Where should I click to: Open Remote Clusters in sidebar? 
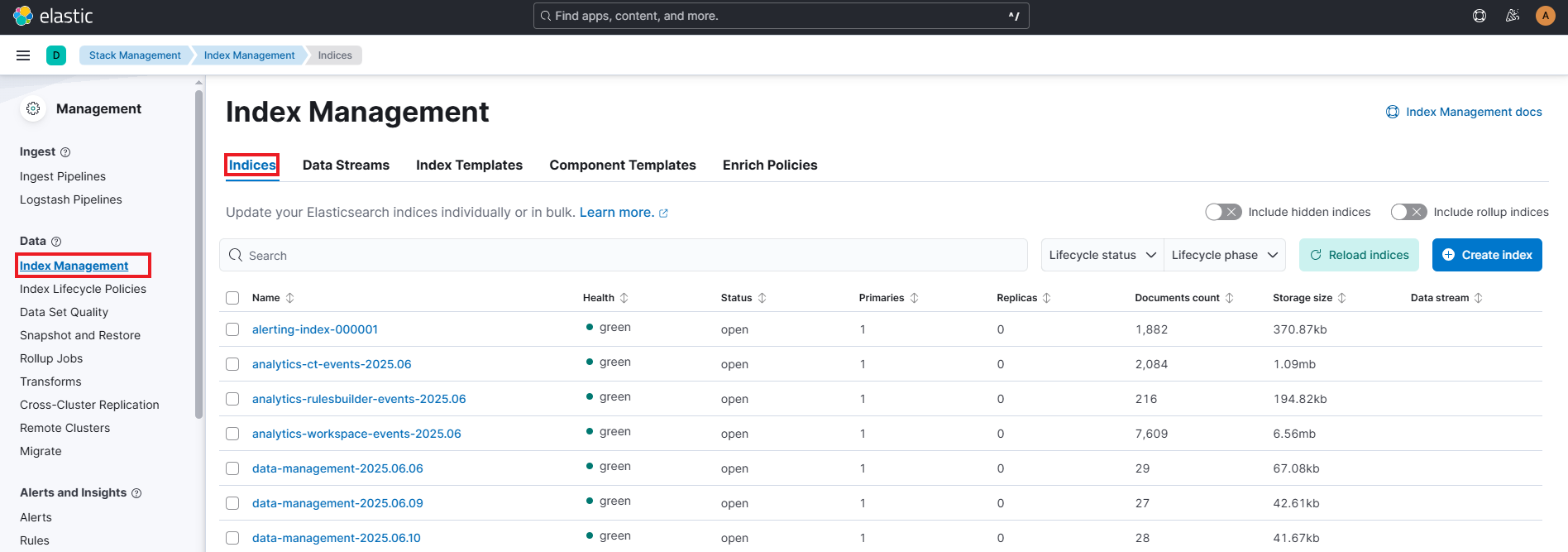tap(65, 428)
